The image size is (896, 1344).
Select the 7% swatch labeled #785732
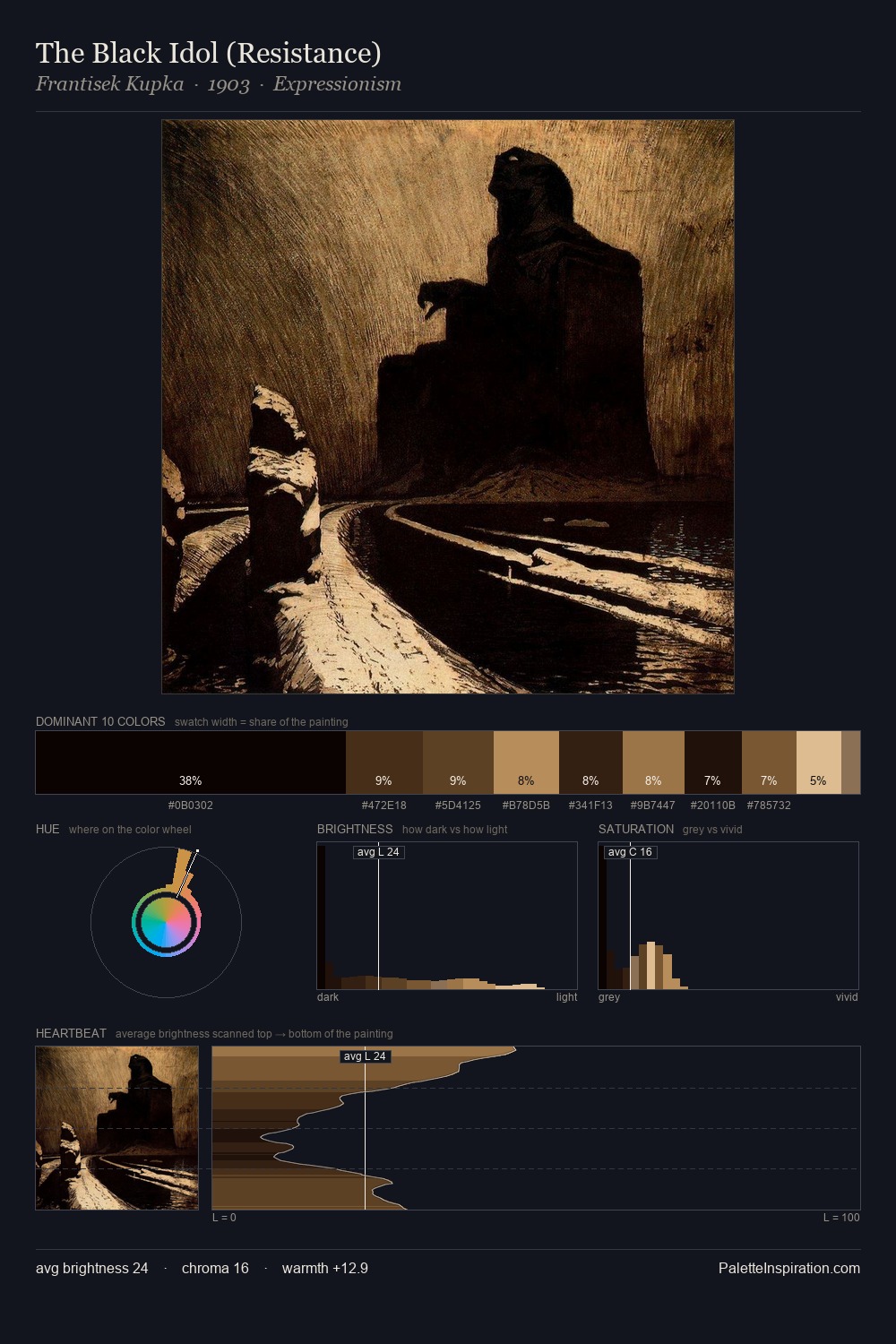click(769, 762)
